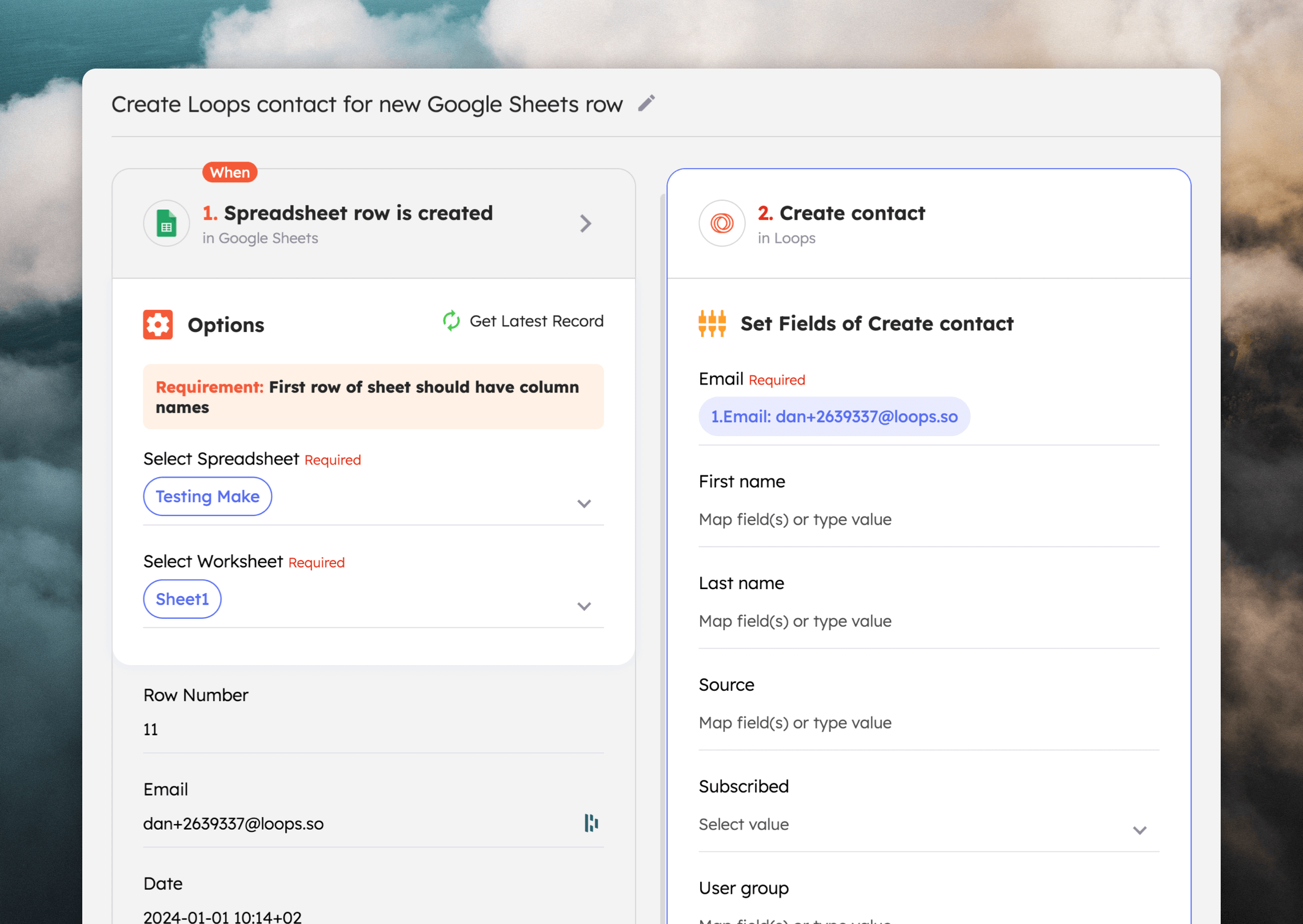1303x924 pixels.
Task: Select the Testing Make spreadsheet chip
Action: pyautogui.click(x=207, y=496)
